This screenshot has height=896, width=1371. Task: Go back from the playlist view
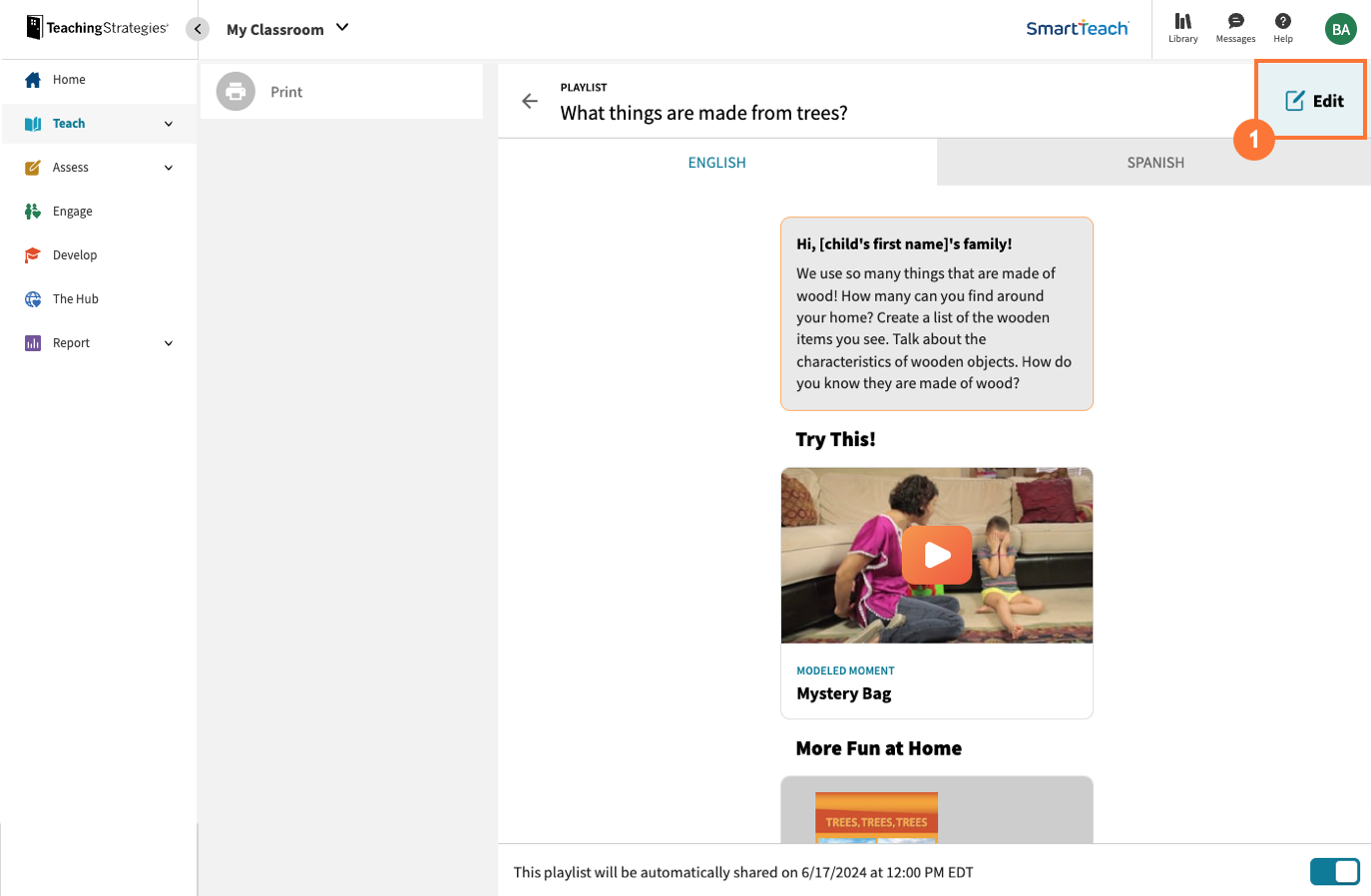530,101
